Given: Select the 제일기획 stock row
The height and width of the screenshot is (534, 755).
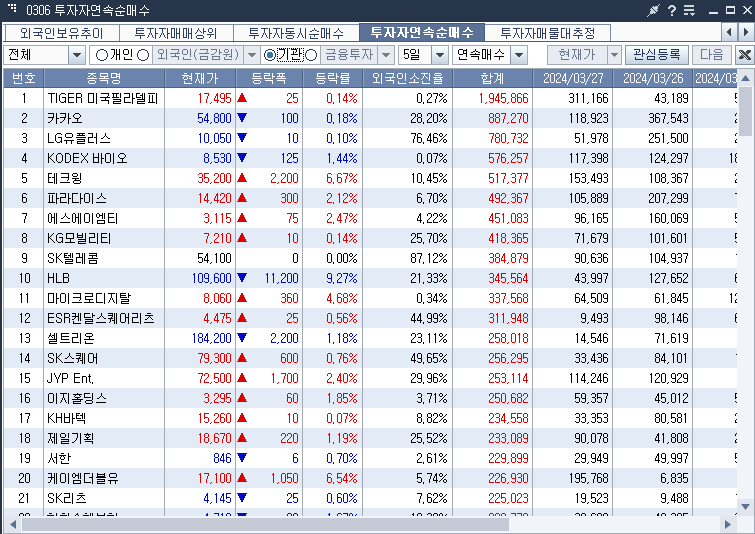Looking at the screenshot, I should point(370,438).
